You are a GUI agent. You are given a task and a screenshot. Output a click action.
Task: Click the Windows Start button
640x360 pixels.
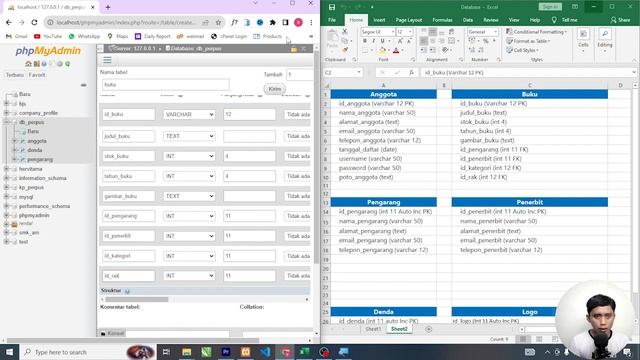9,352
